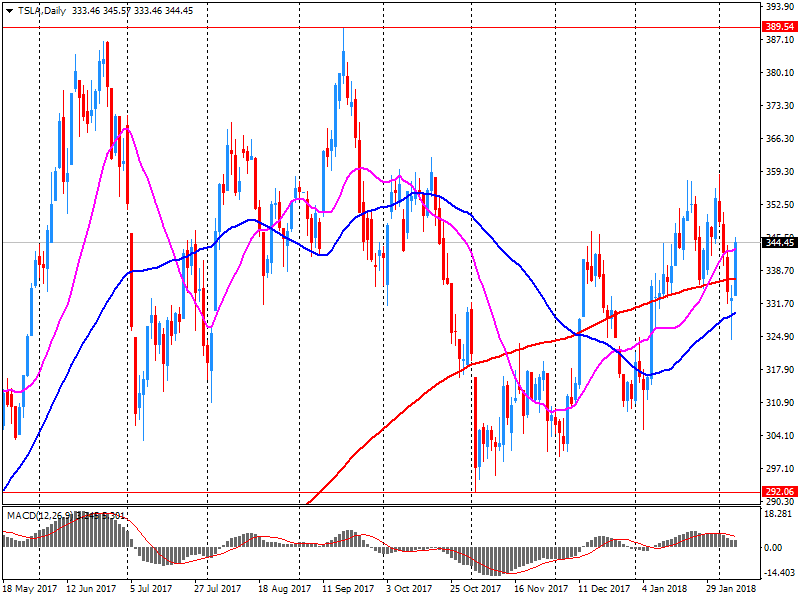Click the 297.10 price scale value
Screen dimensions: 800x600
point(781,468)
